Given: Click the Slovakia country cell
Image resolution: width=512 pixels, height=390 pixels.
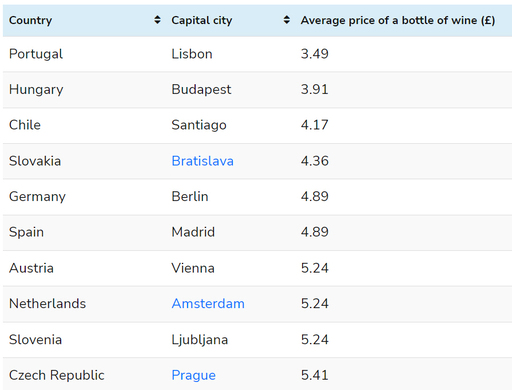Looking at the screenshot, I should [x=35, y=161].
